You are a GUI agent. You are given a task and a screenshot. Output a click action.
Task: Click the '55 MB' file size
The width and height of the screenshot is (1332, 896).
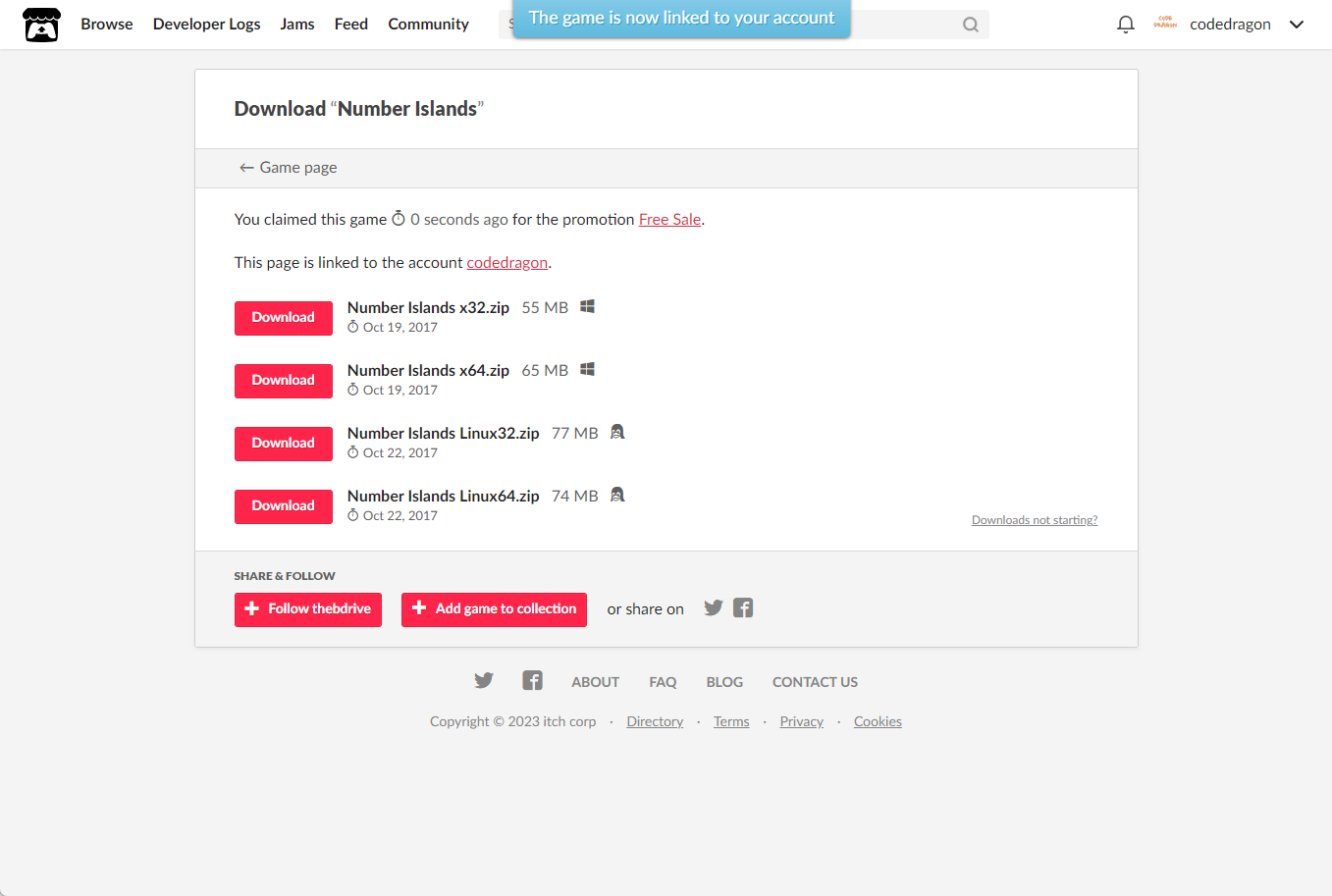click(x=545, y=307)
